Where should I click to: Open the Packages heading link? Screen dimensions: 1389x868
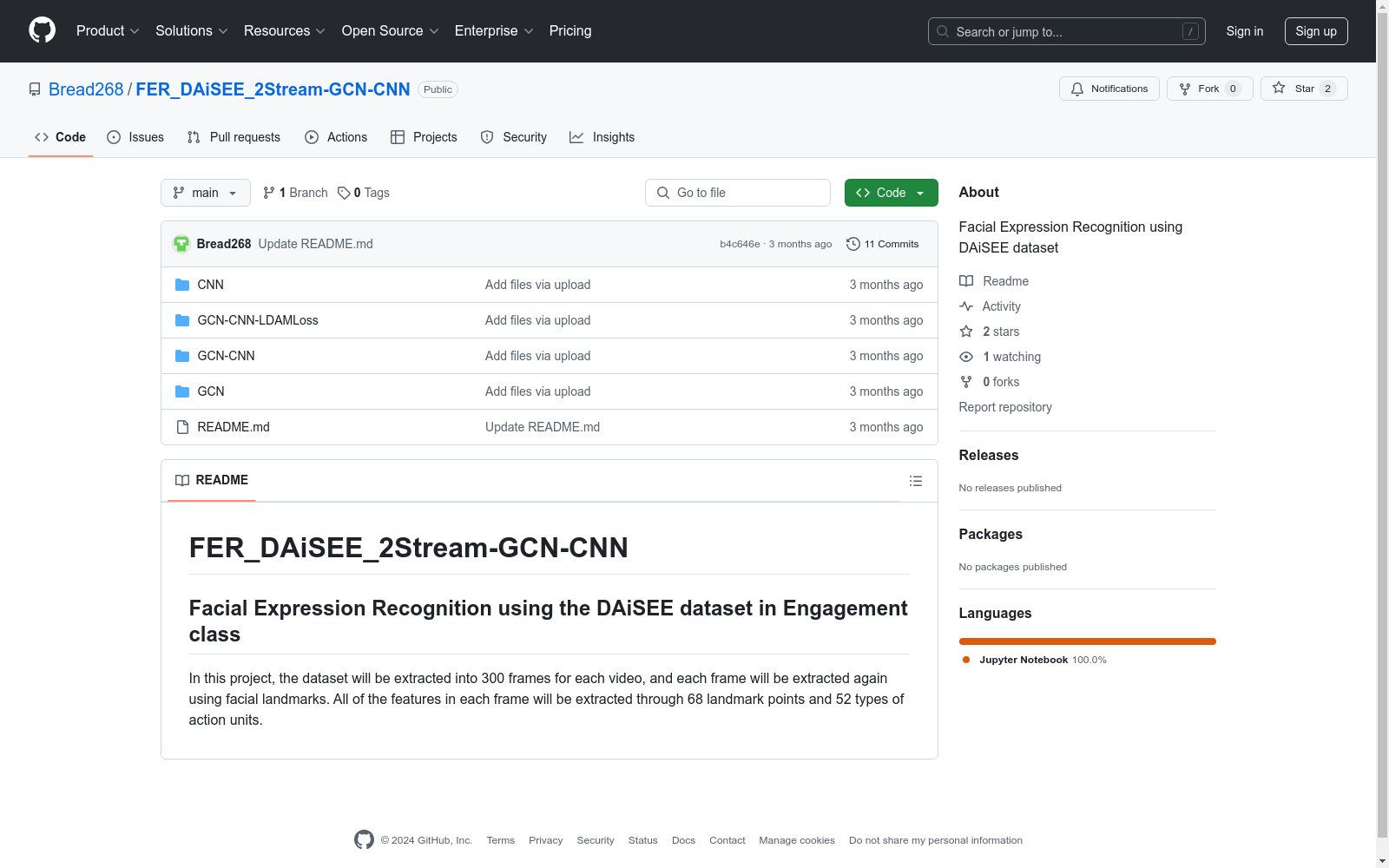[991, 534]
